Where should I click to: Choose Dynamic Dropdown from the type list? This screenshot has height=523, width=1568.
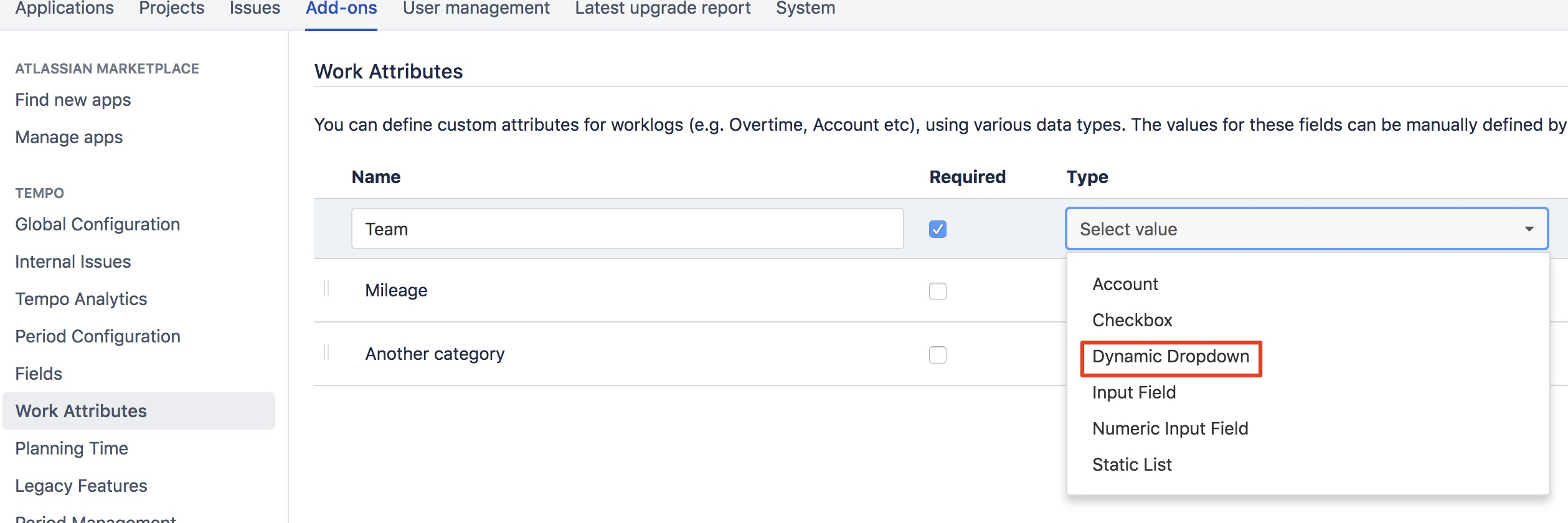point(1170,357)
